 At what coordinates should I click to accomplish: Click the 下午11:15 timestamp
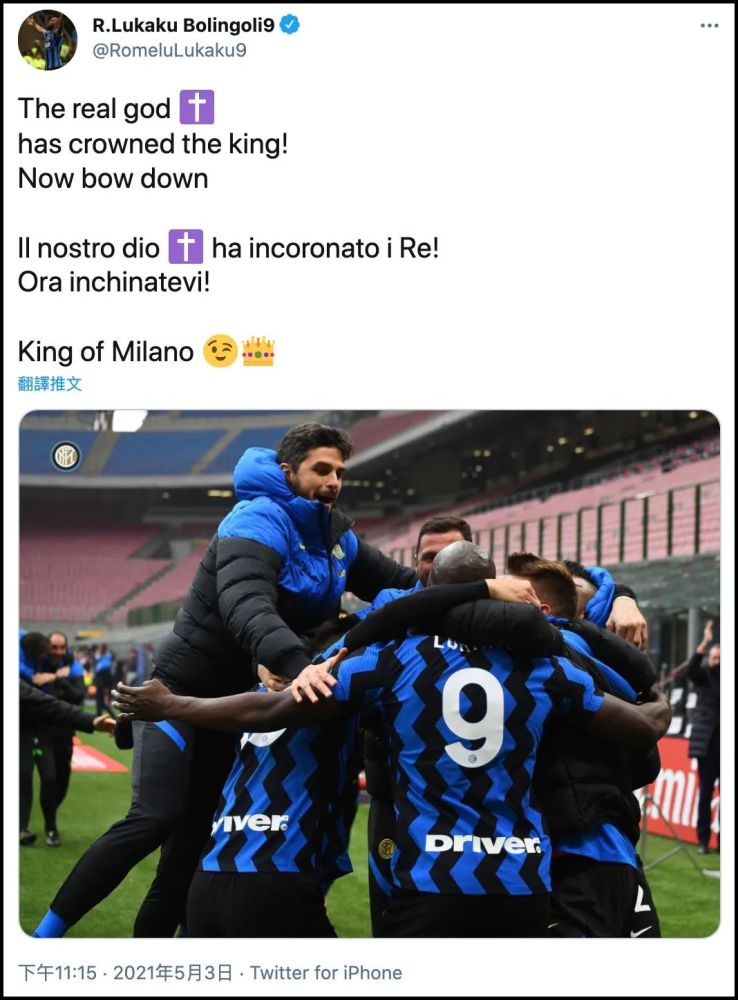pos(57,973)
